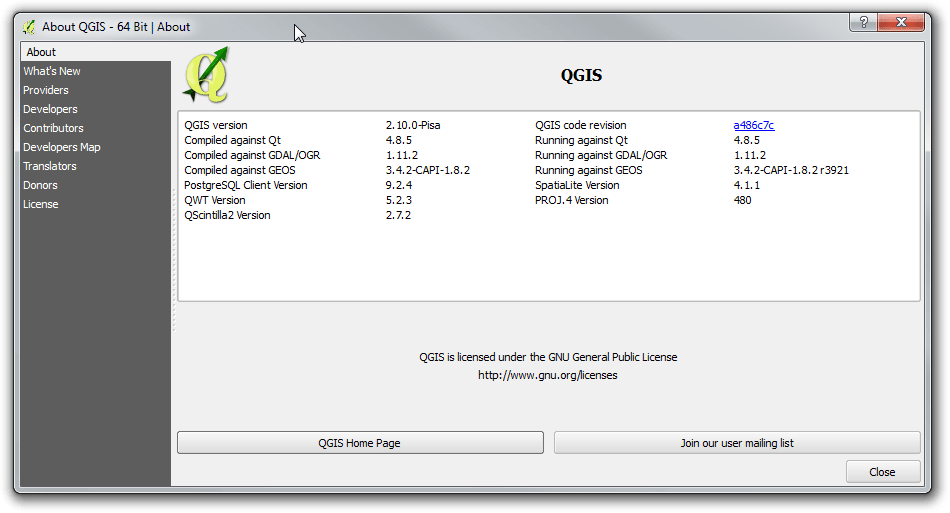
Task: Click the Running against GDAL/OGR label
Action: [601, 155]
